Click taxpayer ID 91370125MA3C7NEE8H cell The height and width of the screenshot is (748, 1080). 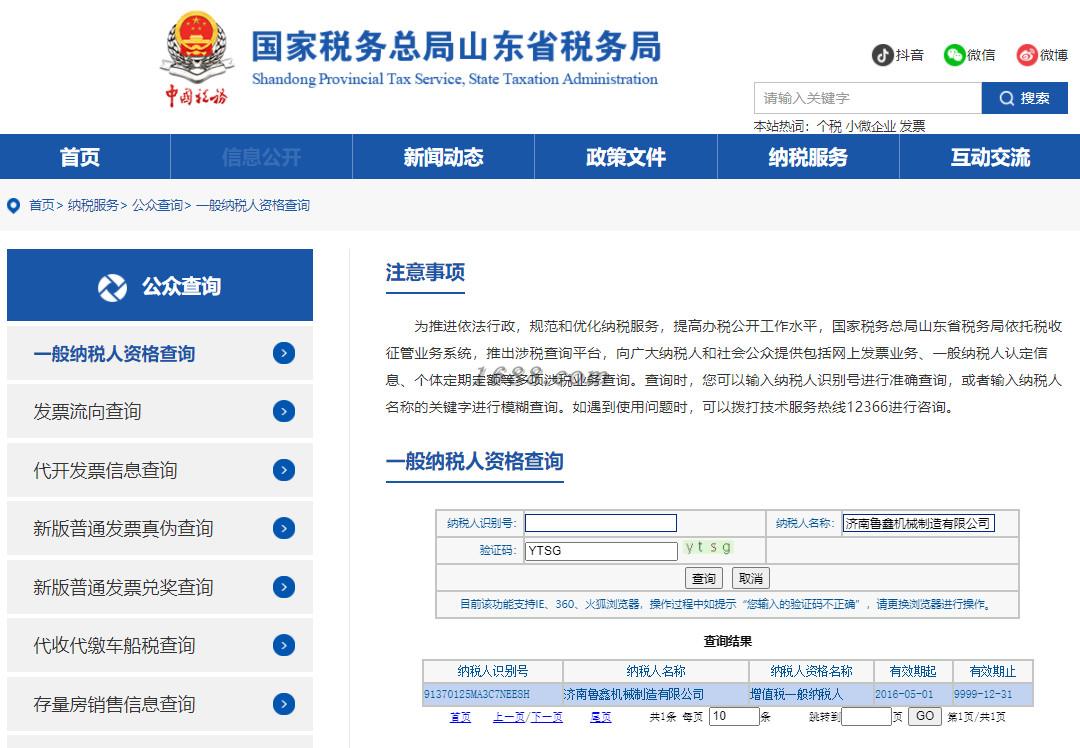[492, 694]
